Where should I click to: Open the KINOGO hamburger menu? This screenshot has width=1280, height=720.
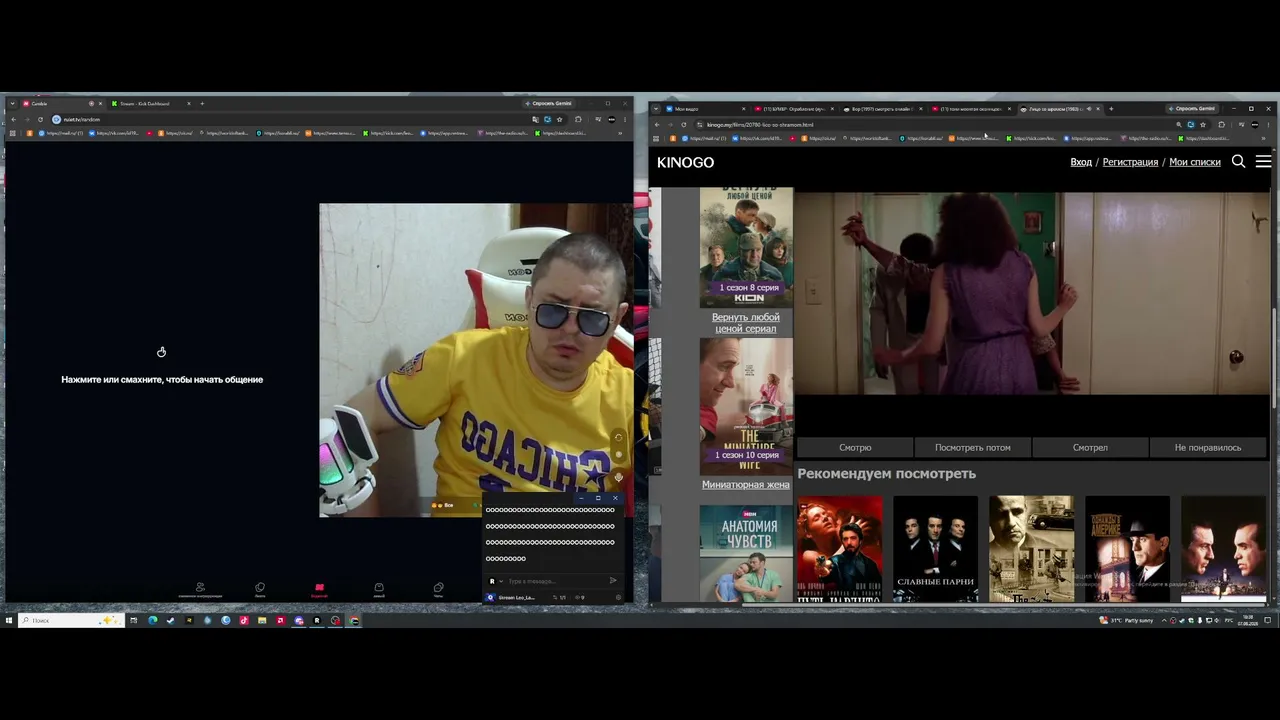[1263, 161]
